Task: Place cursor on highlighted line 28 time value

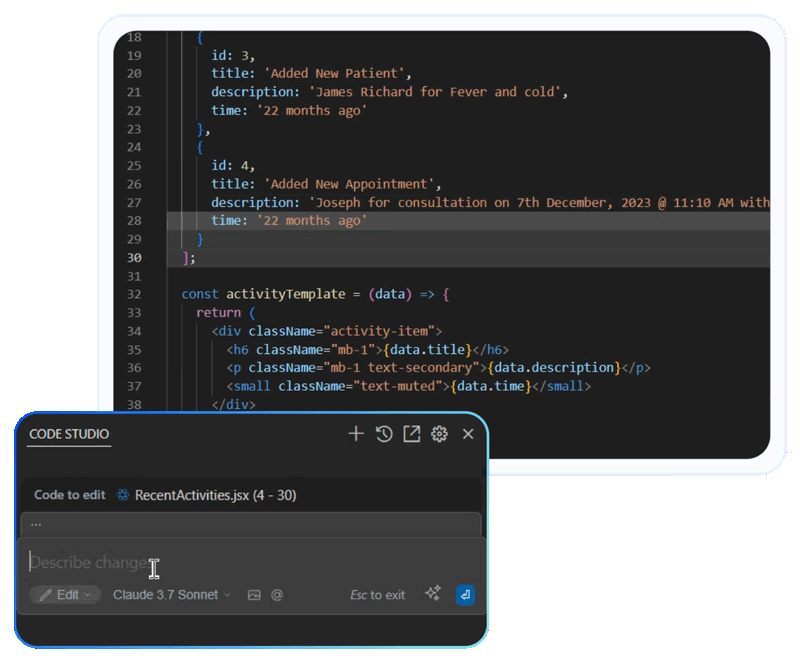Action: point(316,221)
